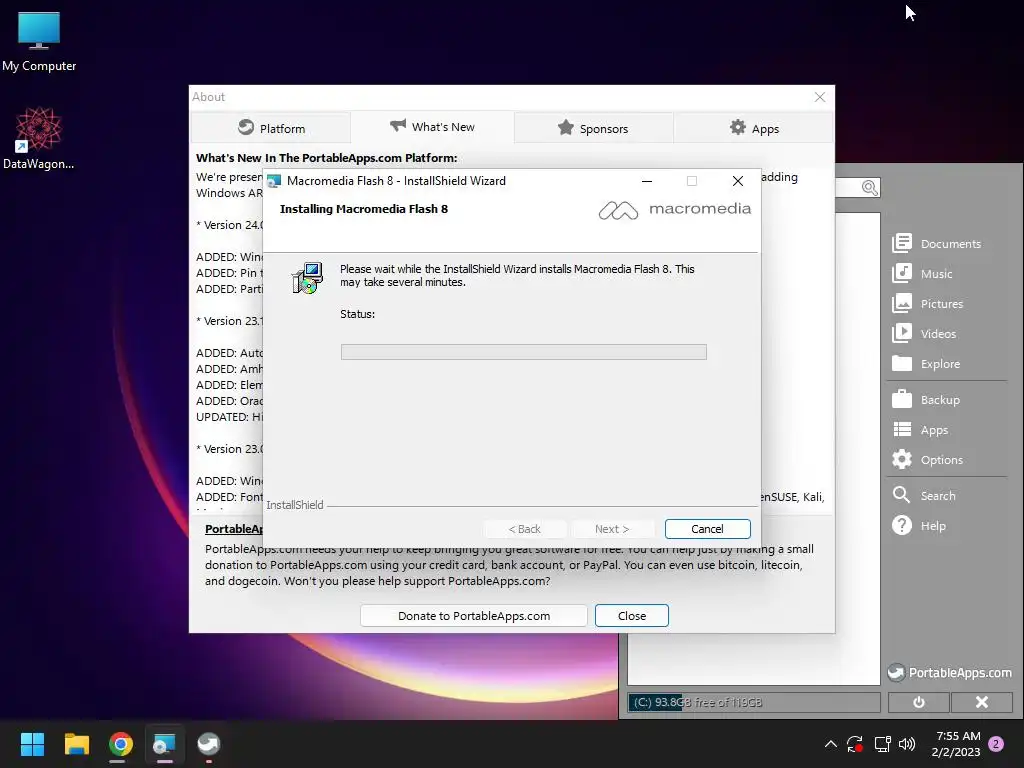Open Google Chrome from the taskbar
Viewport: 1024px width, 768px height.
point(121,744)
